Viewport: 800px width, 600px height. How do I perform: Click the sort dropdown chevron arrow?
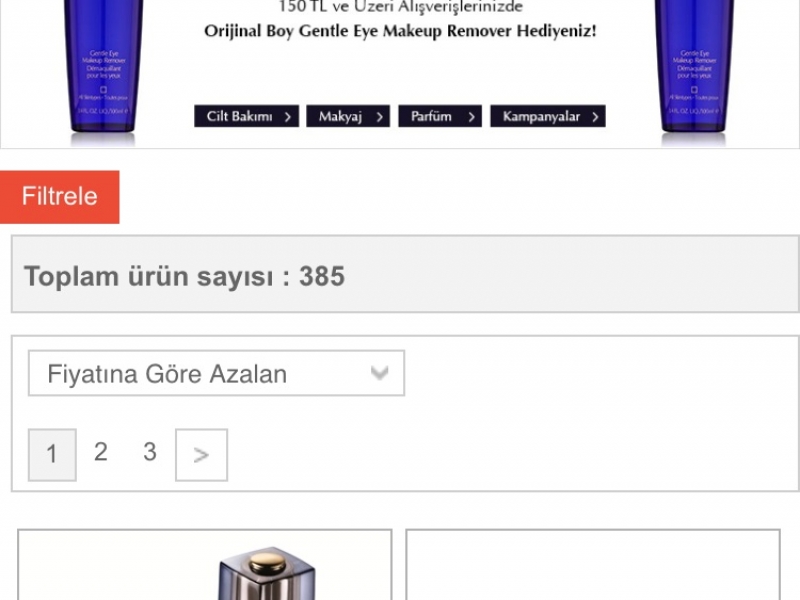[380, 373]
